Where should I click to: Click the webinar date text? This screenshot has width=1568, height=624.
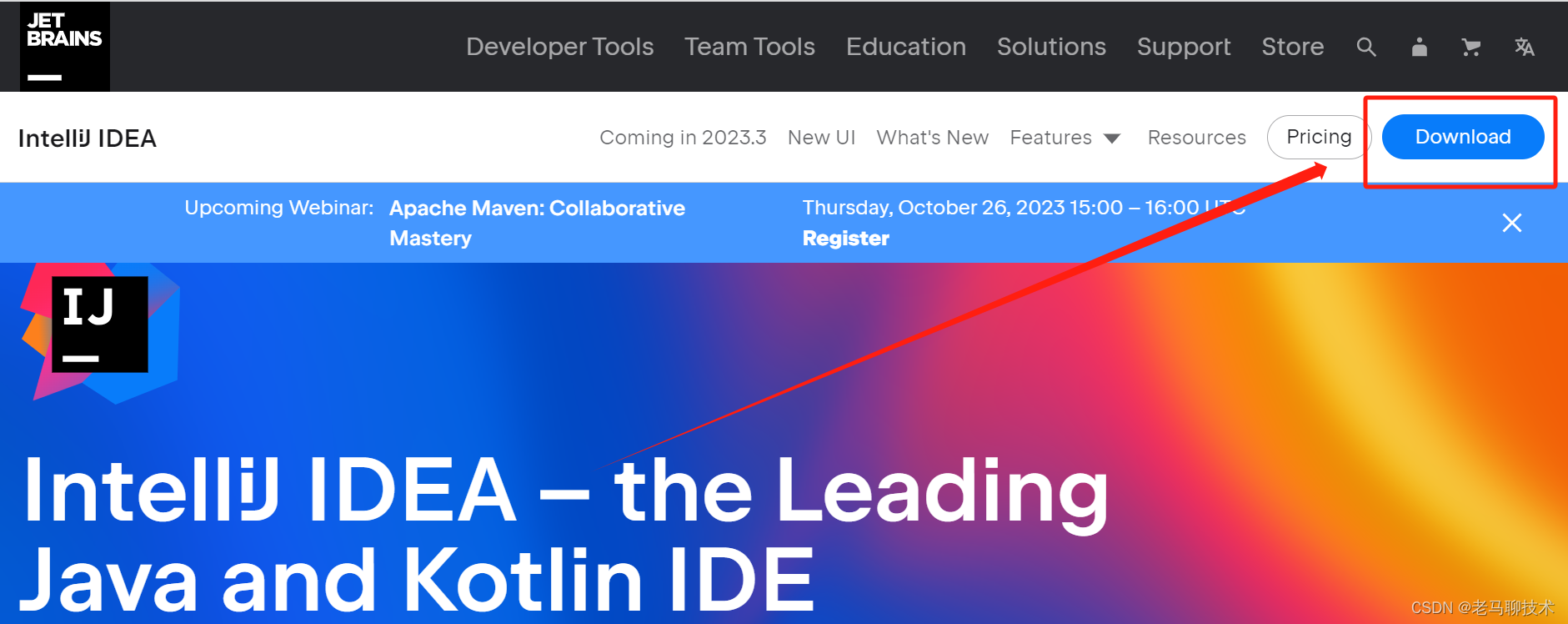pyautogui.click(x=1024, y=208)
